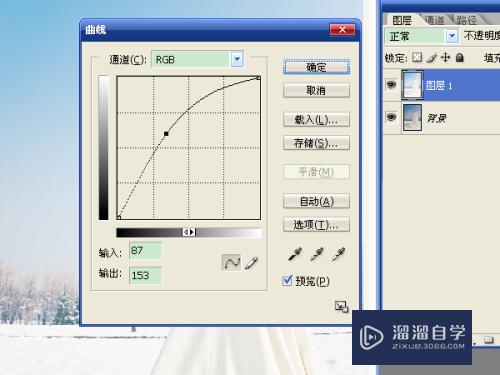This screenshot has height=375, width=500.
Task: Click the 确定 button
Action: pyautogui.click(x=316, y=67)
